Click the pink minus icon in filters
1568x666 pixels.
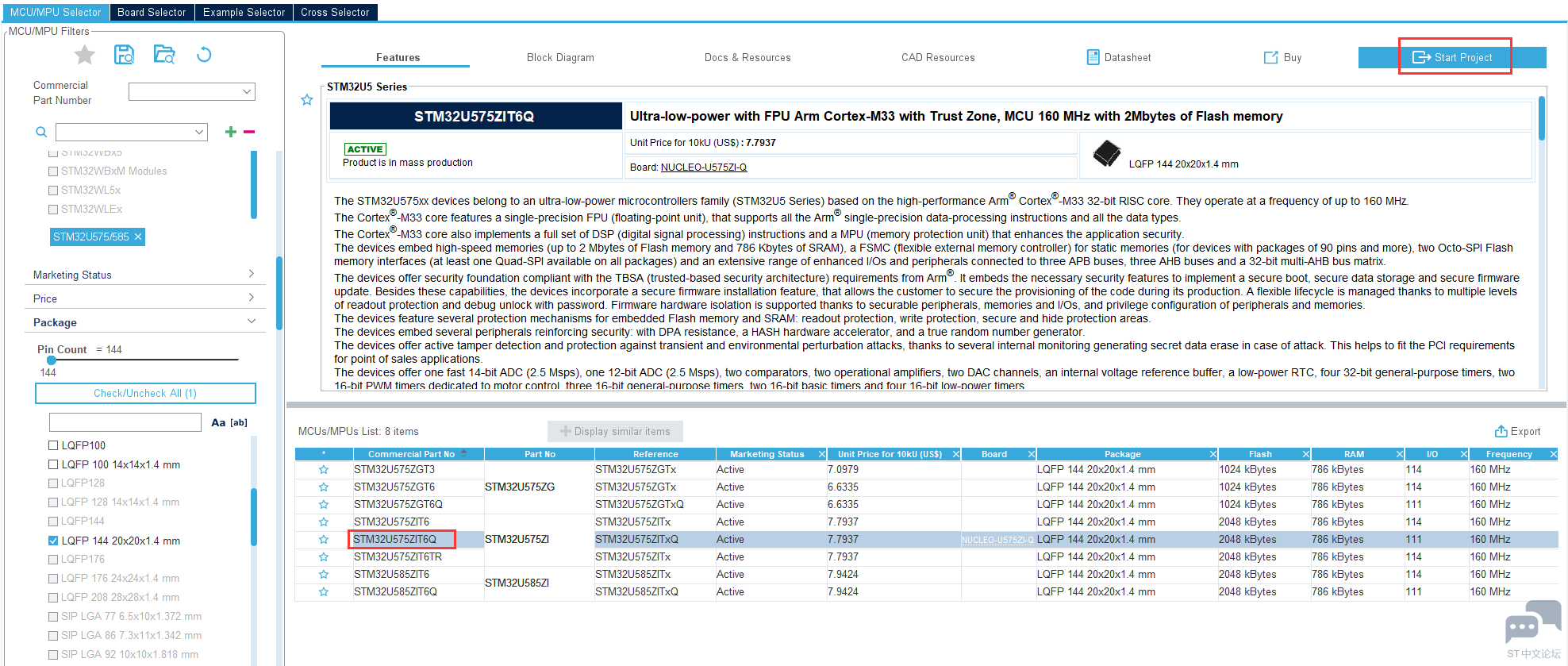(249, 132)
